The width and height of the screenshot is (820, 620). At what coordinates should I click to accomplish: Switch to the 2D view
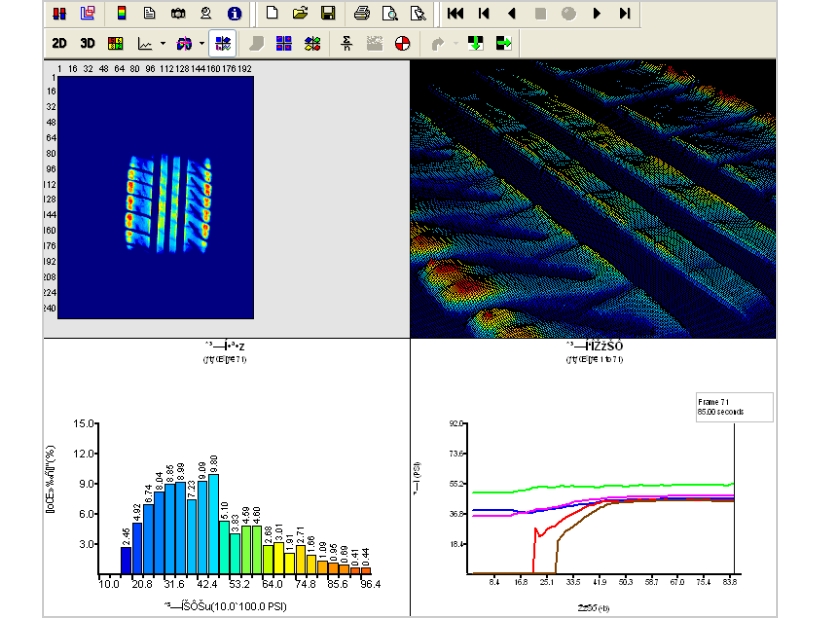tap(60, 44)
